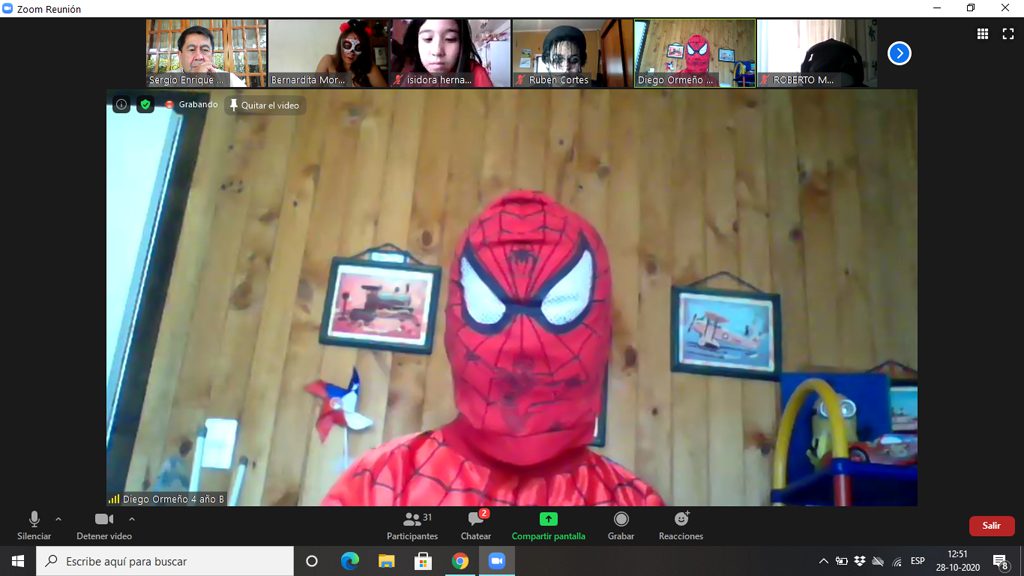Stop camera with Detener video
1024x576 pixels.
point(104,525)
